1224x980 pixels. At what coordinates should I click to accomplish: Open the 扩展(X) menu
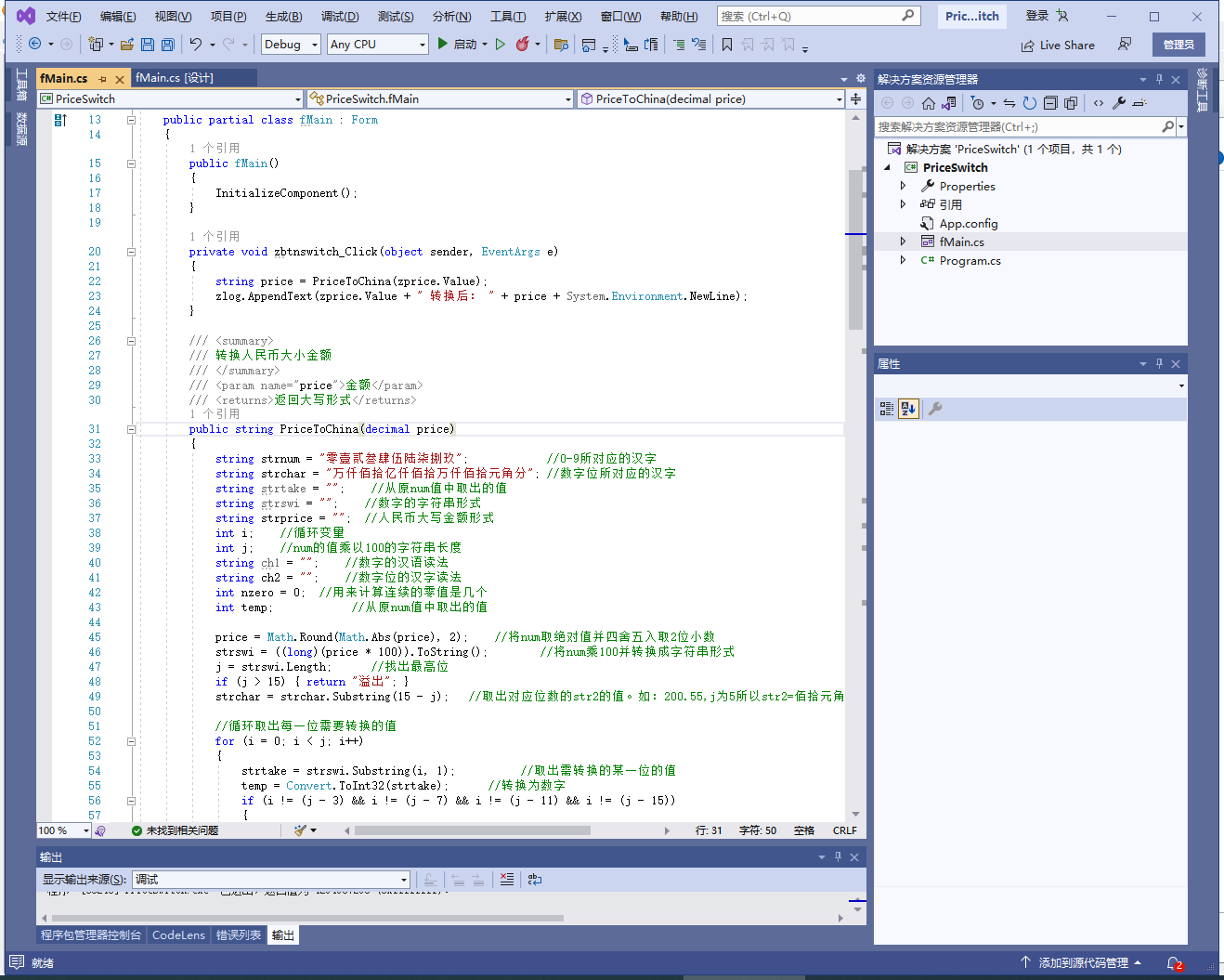[563, 17]
